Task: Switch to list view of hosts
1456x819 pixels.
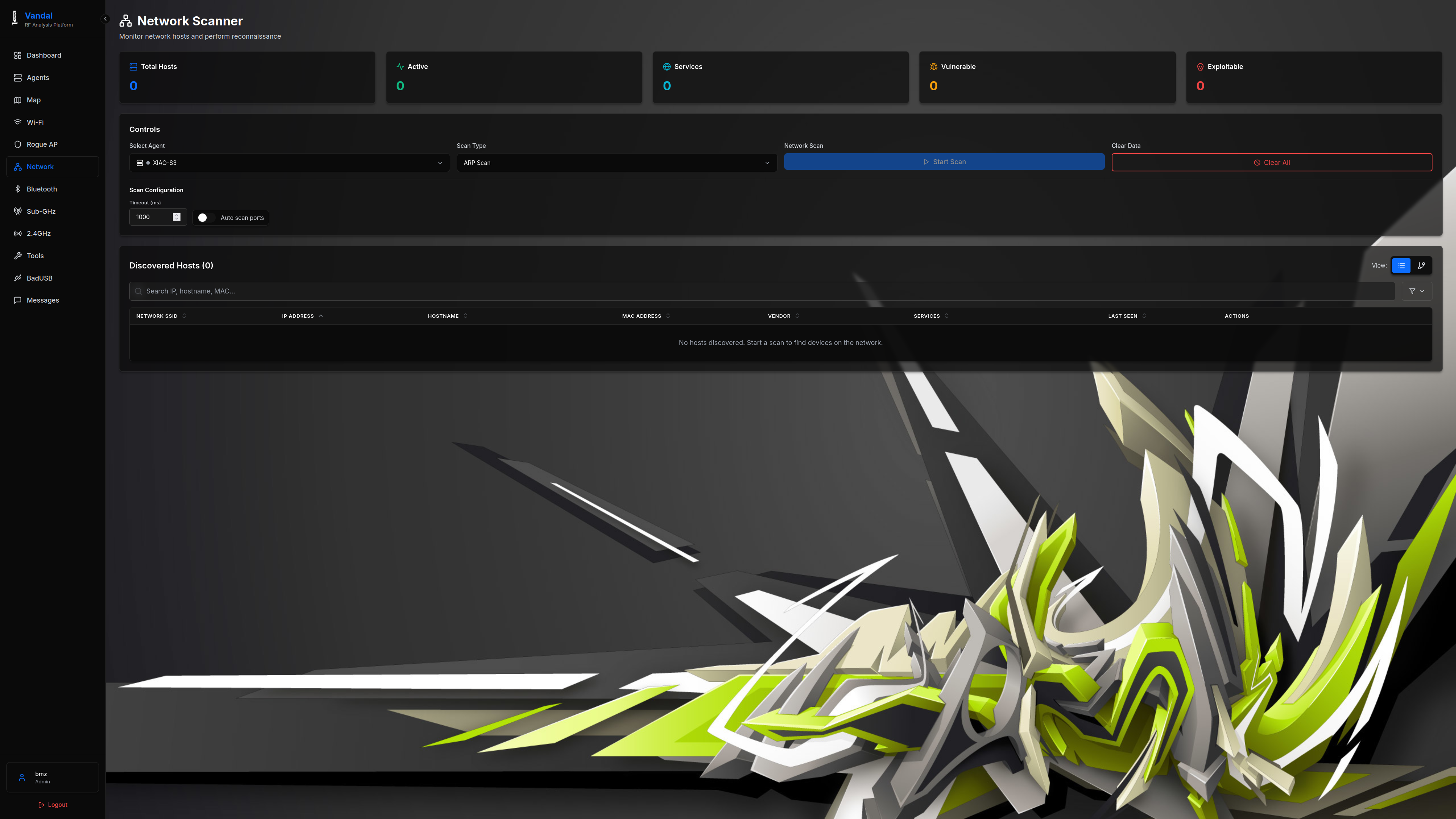Action: (1401, 266)
